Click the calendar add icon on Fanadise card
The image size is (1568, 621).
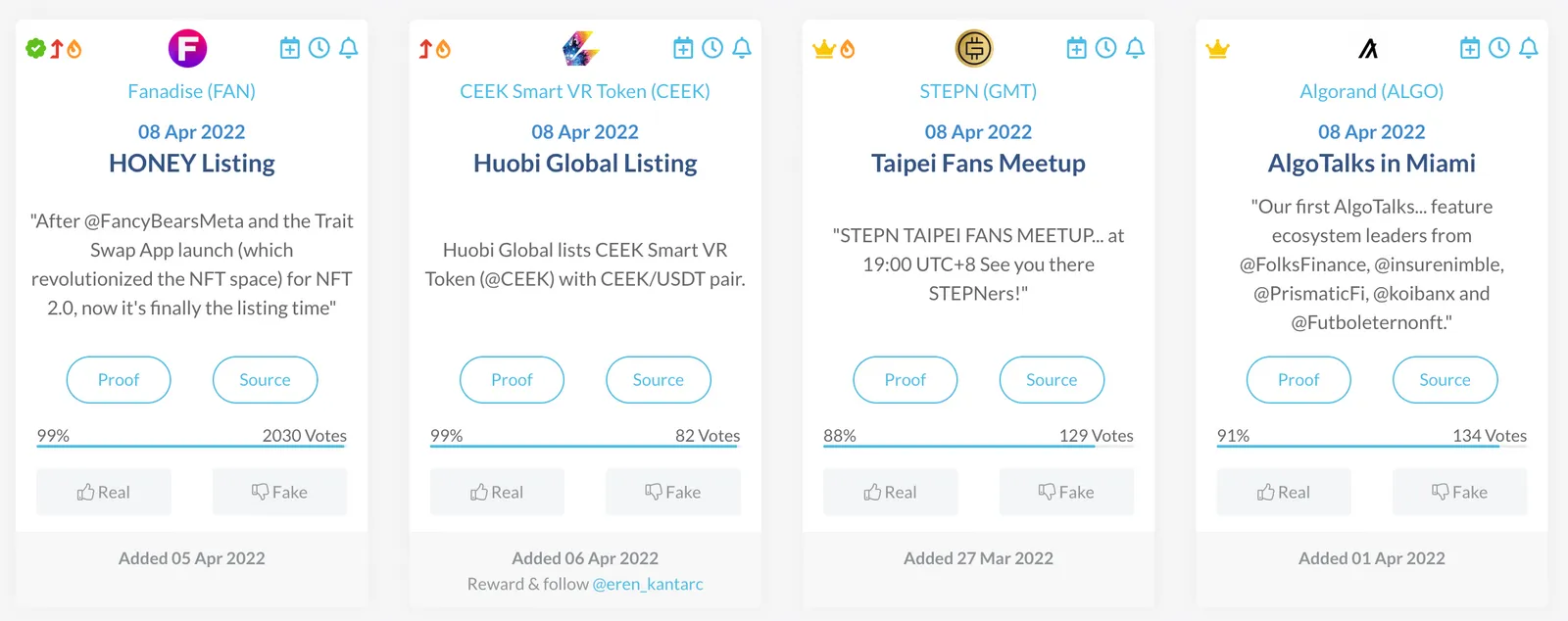[290, 48]
